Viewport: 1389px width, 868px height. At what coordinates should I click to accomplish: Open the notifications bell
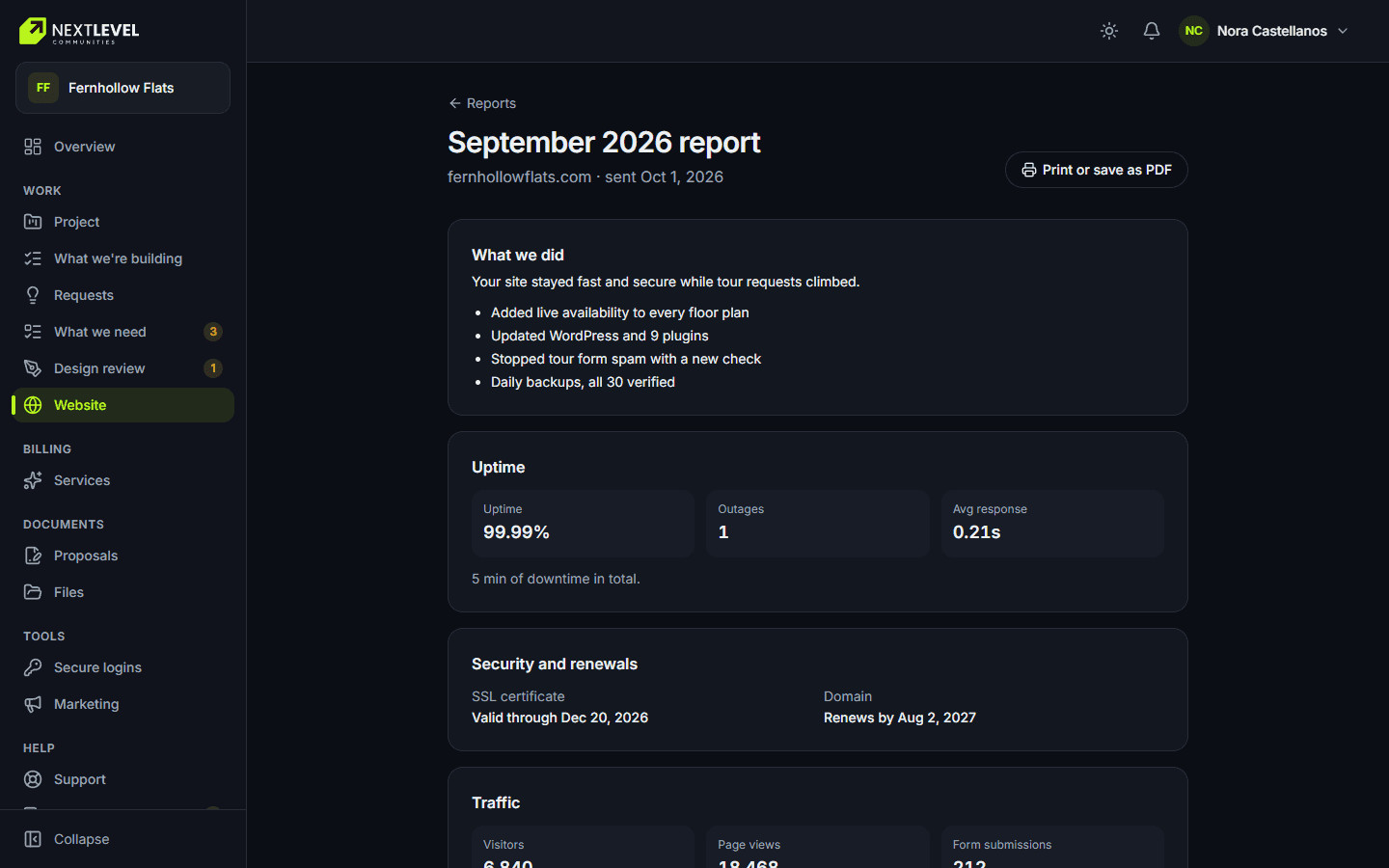coord(1152,31)
